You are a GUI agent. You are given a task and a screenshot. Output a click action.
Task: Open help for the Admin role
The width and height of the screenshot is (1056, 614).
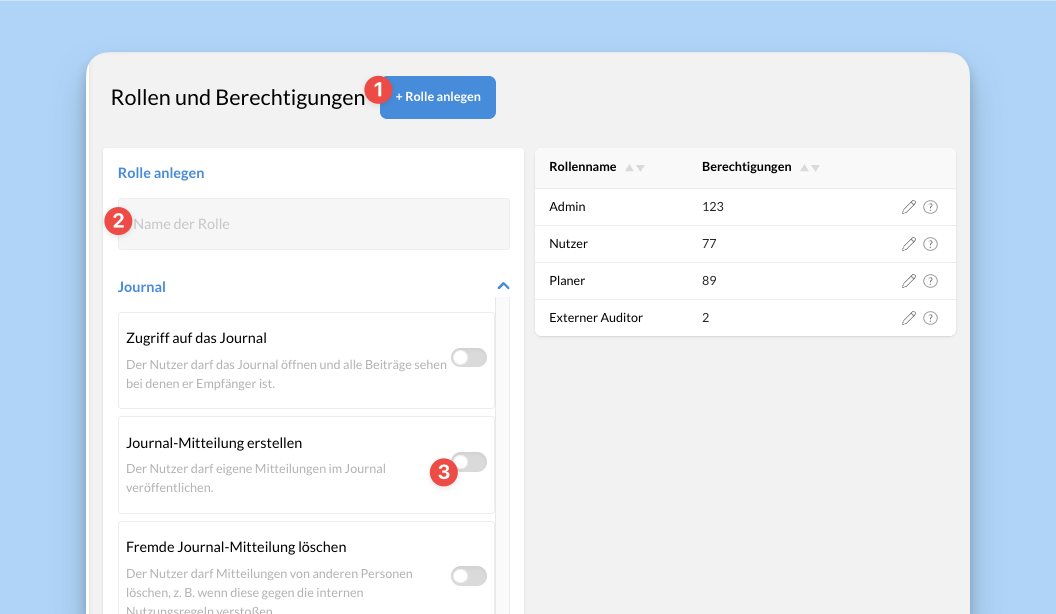pyautogui.click(x=930, y=207)
